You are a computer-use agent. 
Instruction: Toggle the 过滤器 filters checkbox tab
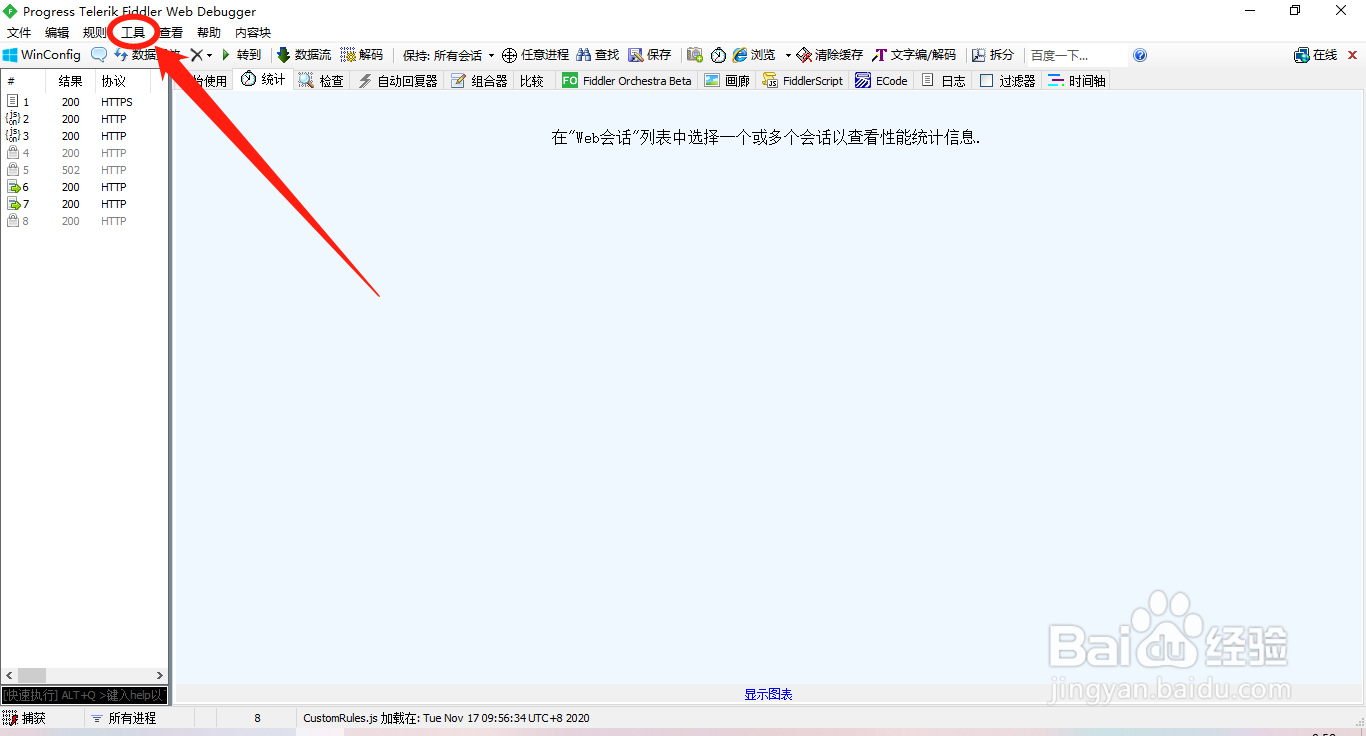pyautogui.click(x=1007, y=81)
